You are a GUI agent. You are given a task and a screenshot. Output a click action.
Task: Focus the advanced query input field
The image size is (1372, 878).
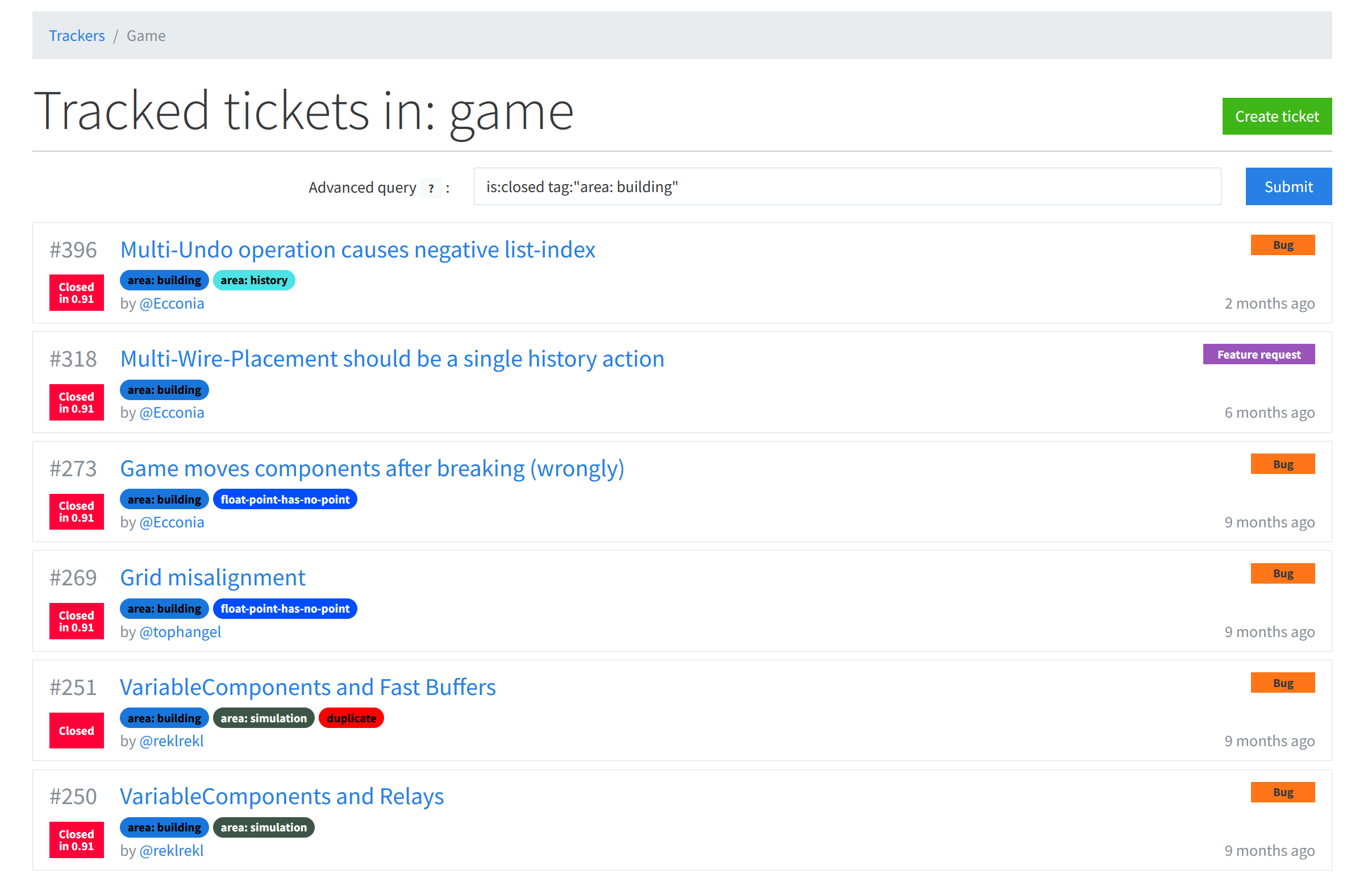[x=846, y=186]
